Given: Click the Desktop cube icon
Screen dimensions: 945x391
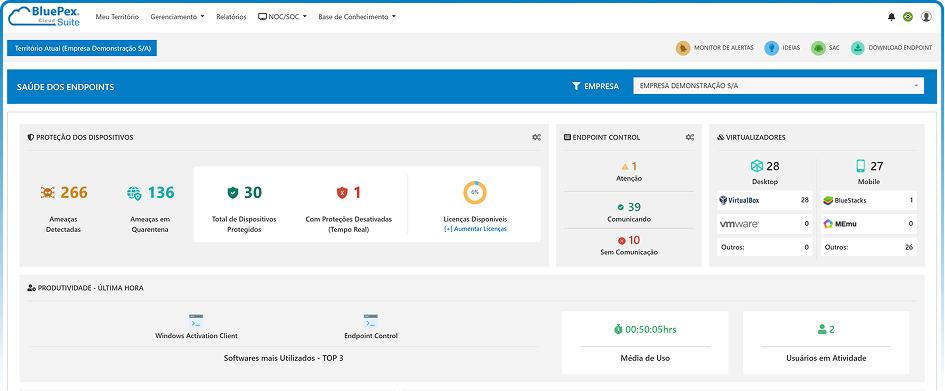Looking at the screenshot, I should (757, 166).
